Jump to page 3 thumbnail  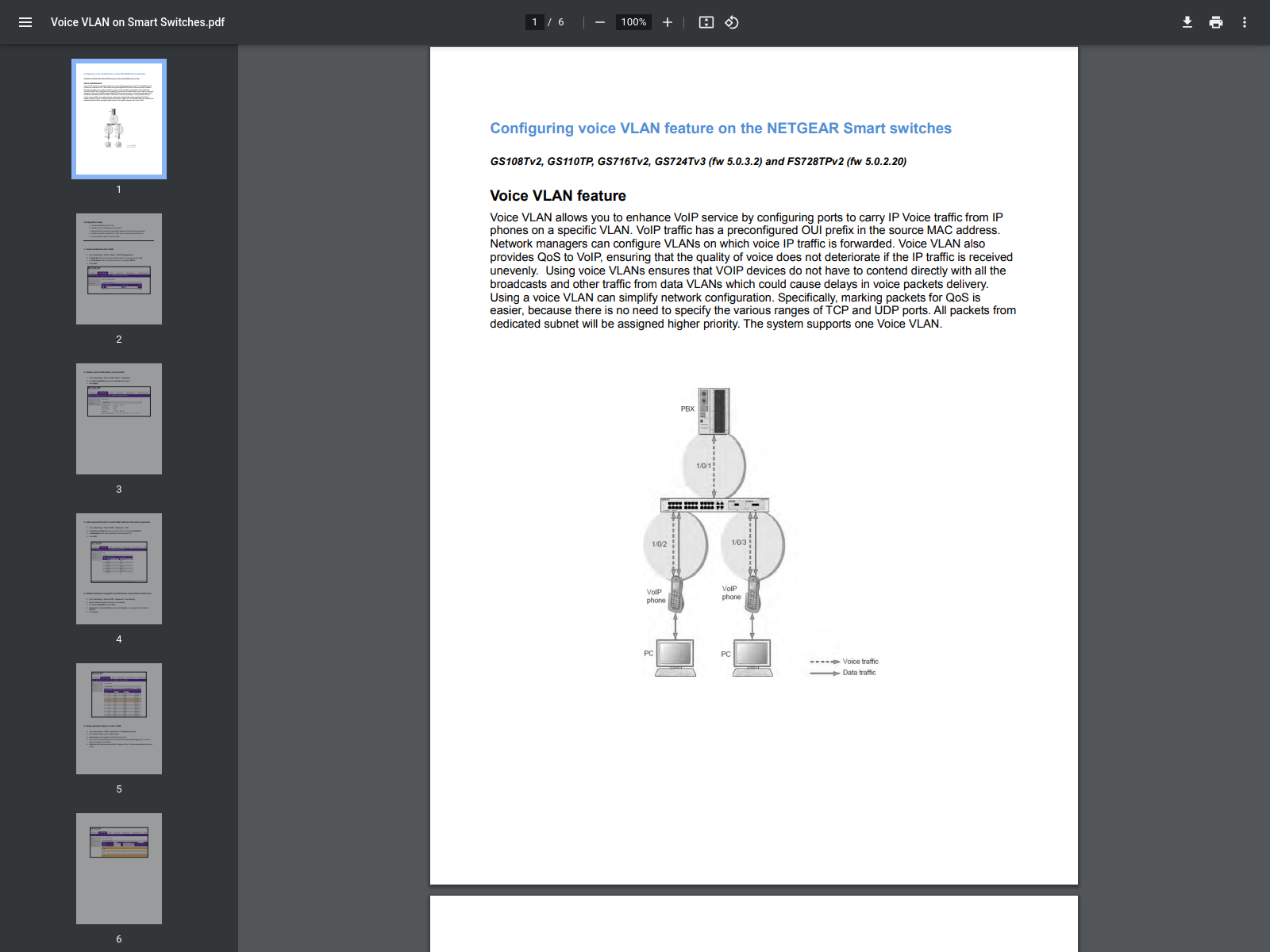tap(119, 419)
